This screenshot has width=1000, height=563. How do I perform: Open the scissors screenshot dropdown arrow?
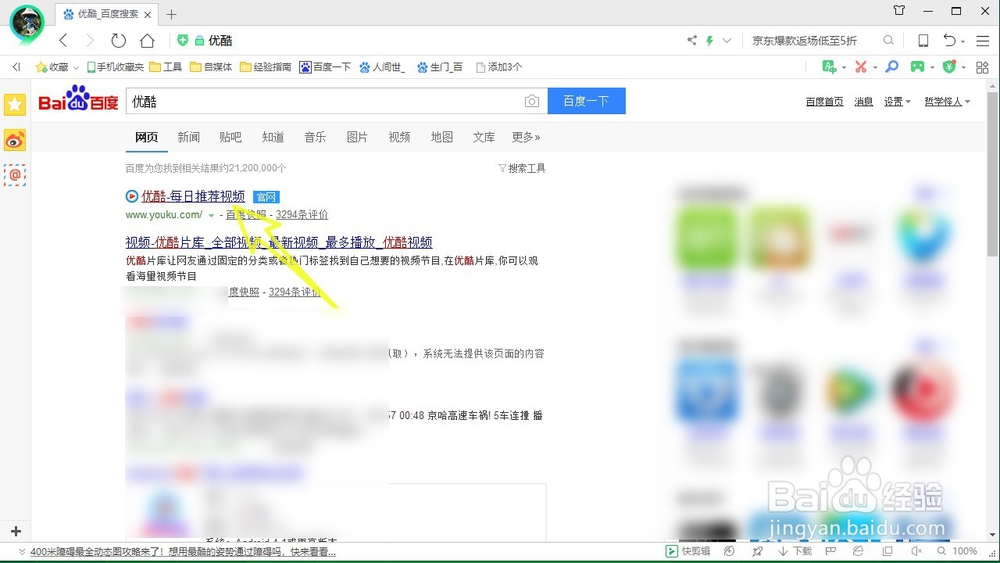874,67
